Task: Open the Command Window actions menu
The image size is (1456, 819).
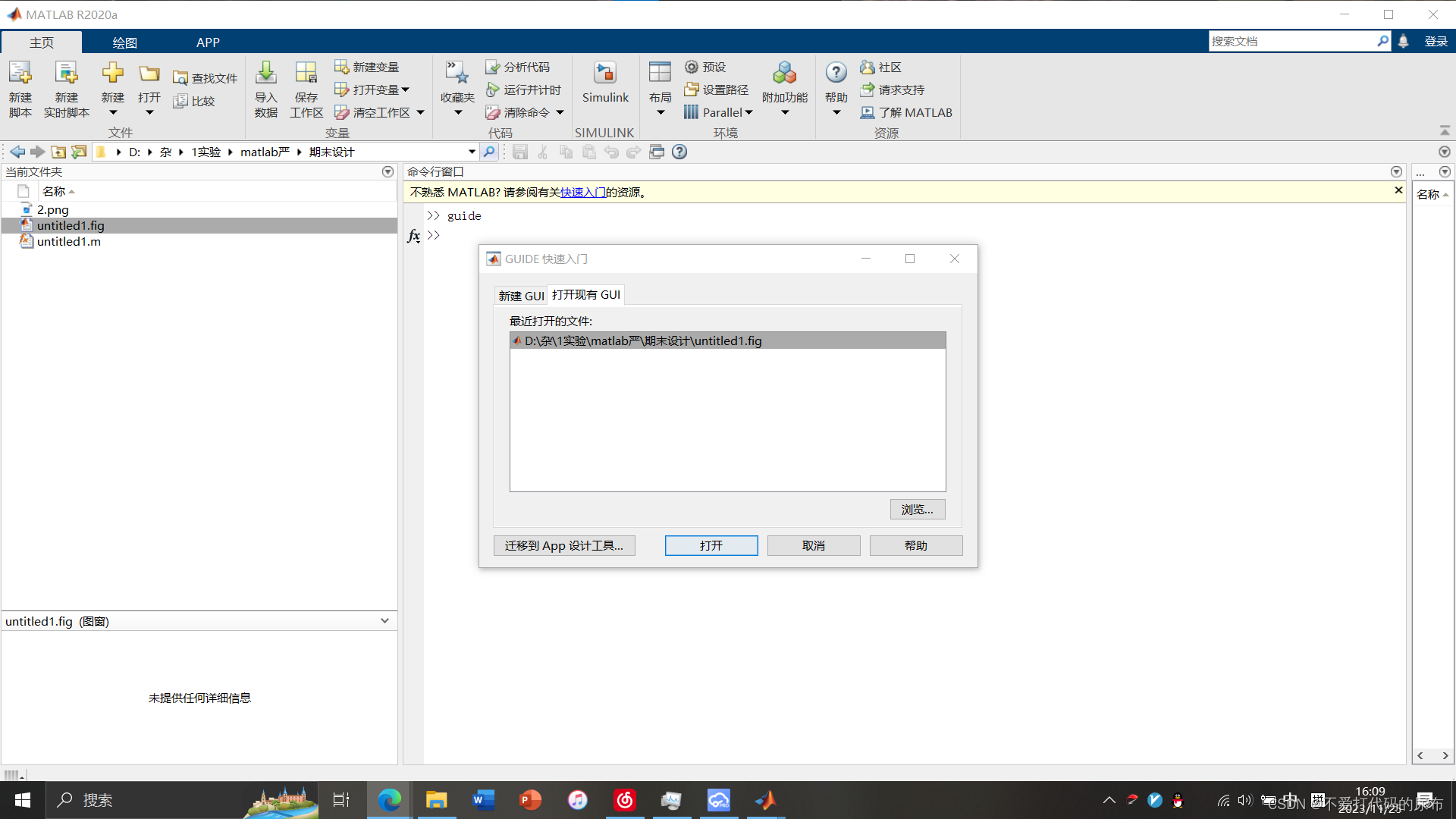Action: (x=1396, y=171)
